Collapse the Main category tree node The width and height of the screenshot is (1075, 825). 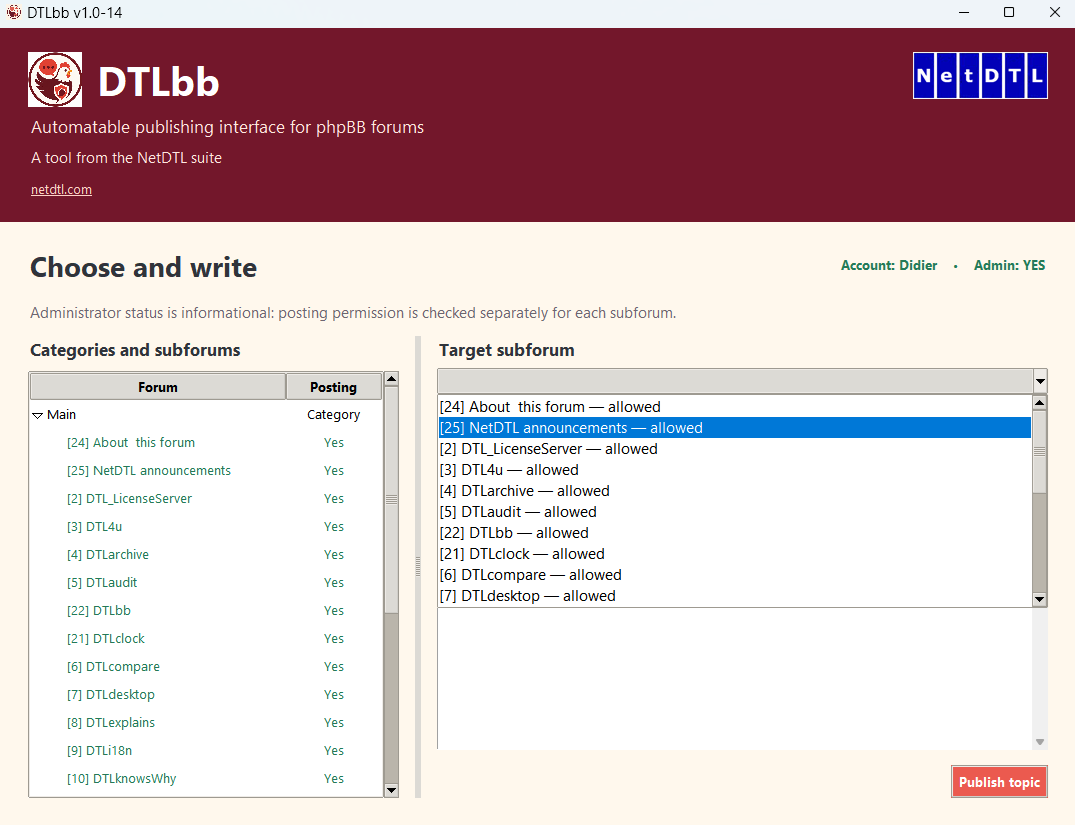point(37,416)
